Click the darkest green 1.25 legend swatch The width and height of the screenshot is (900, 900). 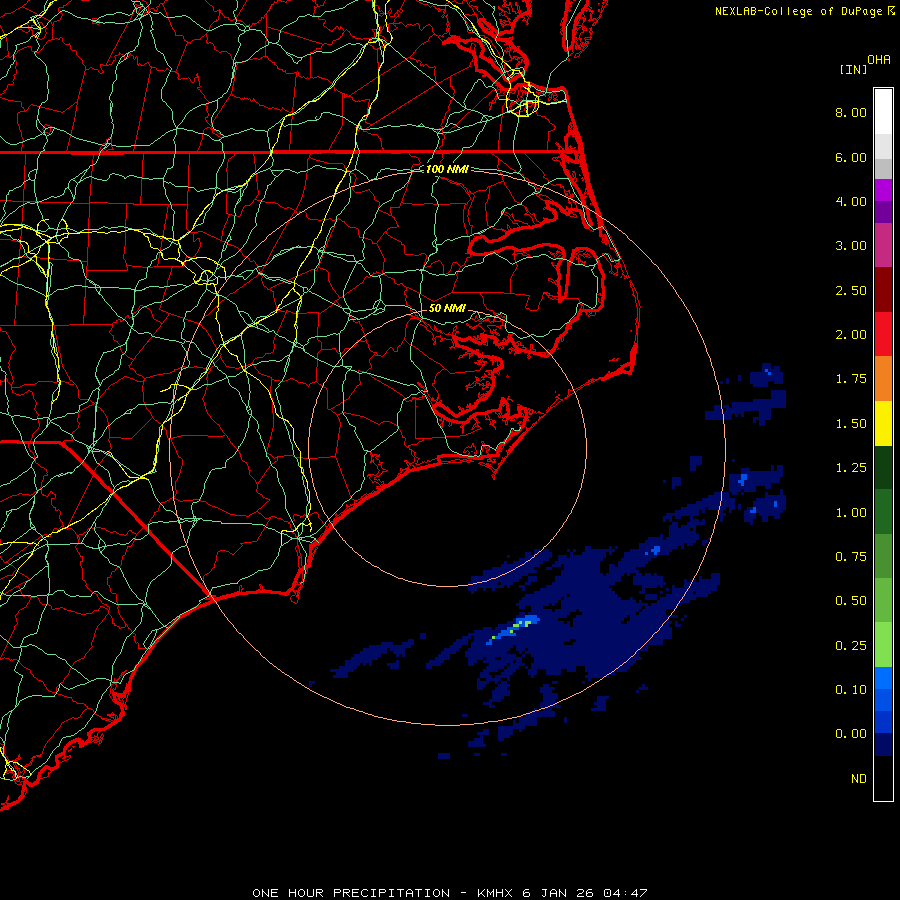[x=883, y=467]
